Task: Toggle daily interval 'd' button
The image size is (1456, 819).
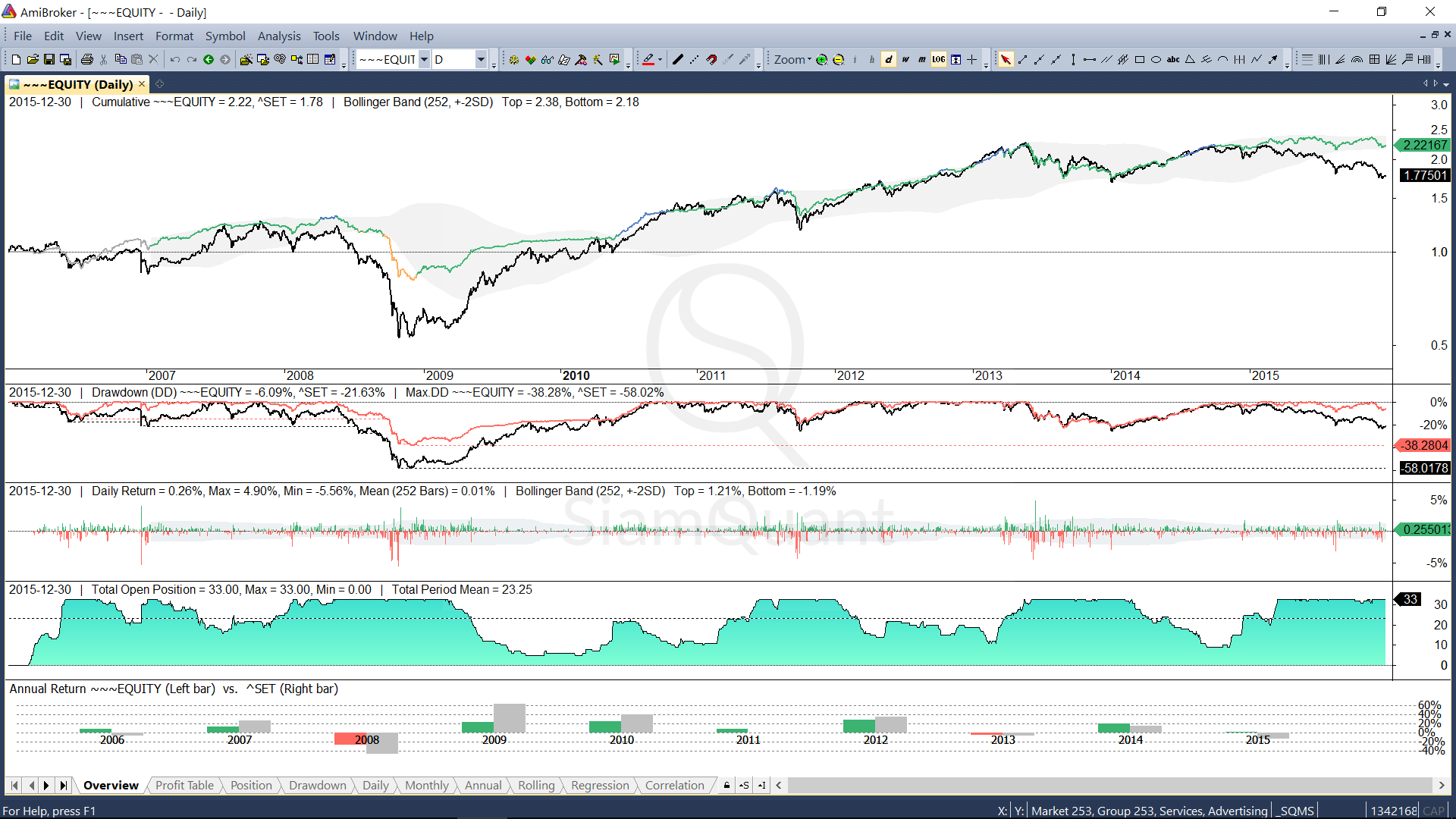Action: point(888,60)
